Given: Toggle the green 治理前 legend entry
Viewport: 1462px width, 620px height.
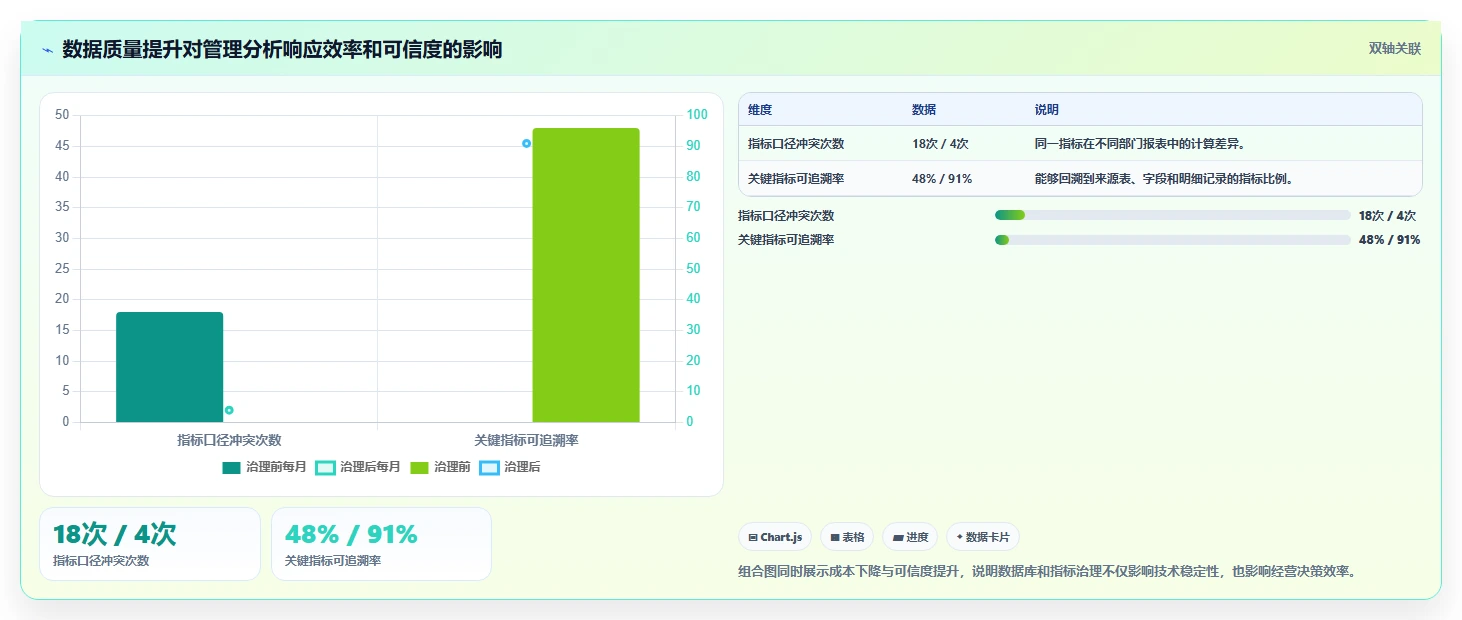Looking at the screenshot, I should coord(440,467).
